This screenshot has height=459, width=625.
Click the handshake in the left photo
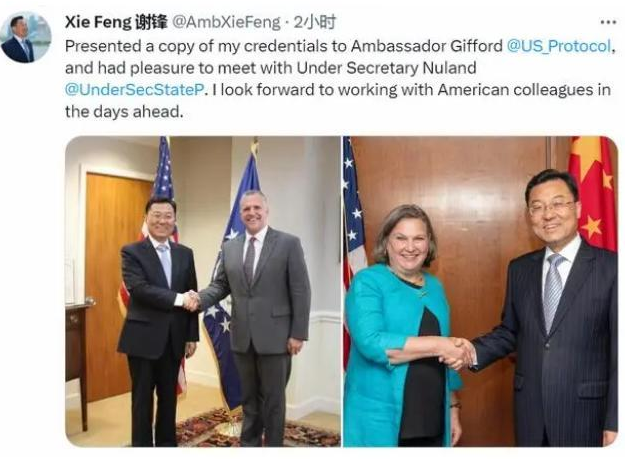[x=191, y=300]
